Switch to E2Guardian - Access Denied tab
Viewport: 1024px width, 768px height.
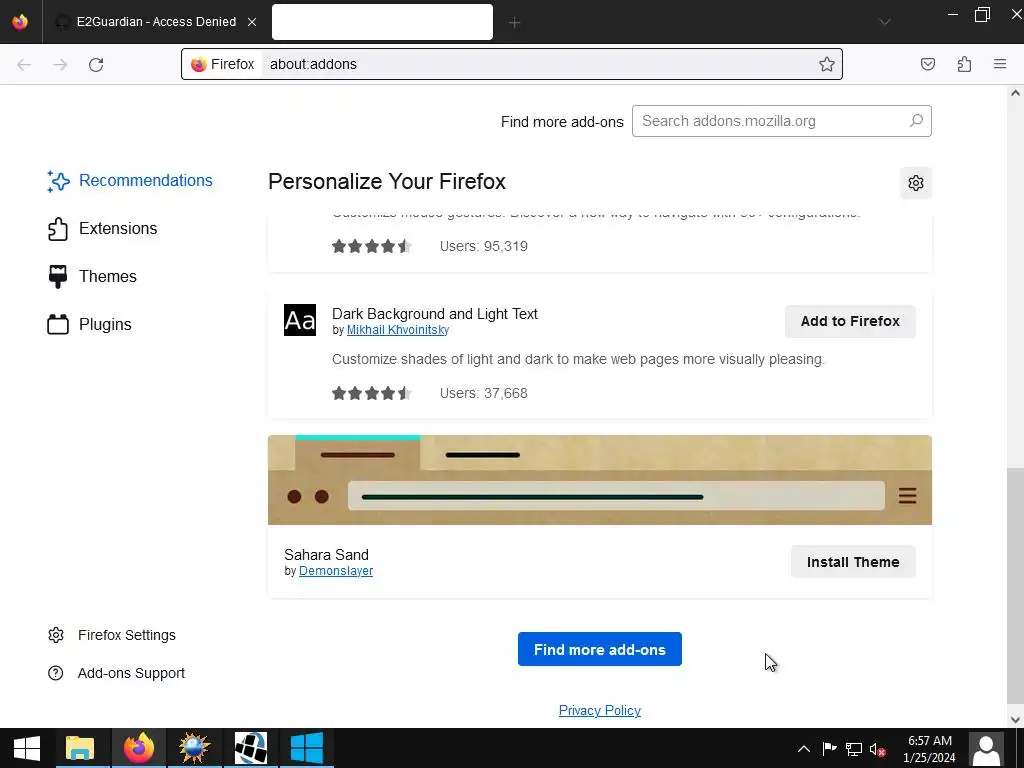click(x=156, y=22)
